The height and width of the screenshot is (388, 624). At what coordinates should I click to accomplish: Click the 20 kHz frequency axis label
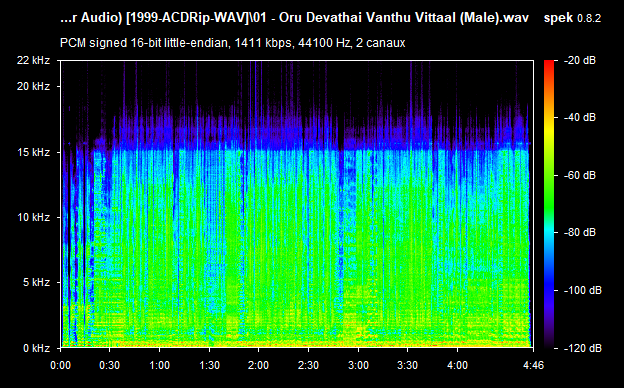pos(33,86)
